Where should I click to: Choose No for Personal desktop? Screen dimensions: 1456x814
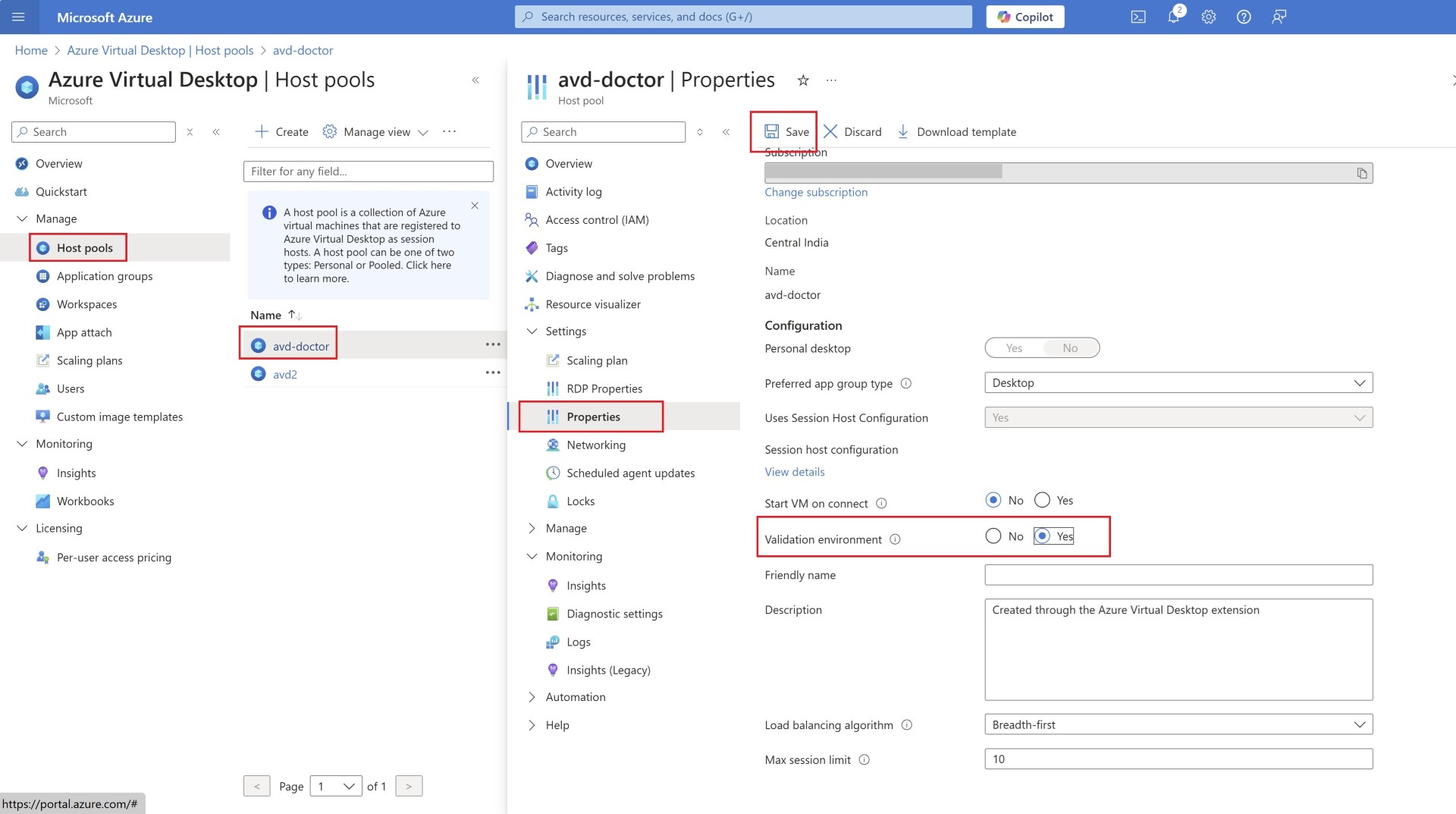coord(1070,348)
